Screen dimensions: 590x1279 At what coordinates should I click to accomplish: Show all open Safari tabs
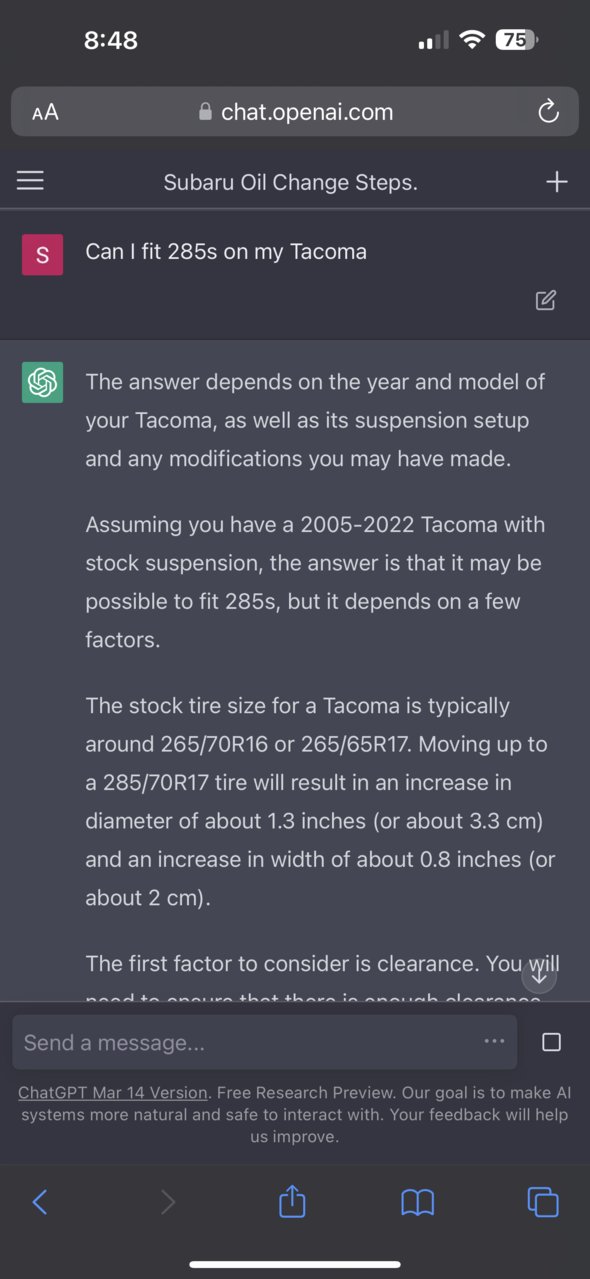click(x=542, y=1201)
